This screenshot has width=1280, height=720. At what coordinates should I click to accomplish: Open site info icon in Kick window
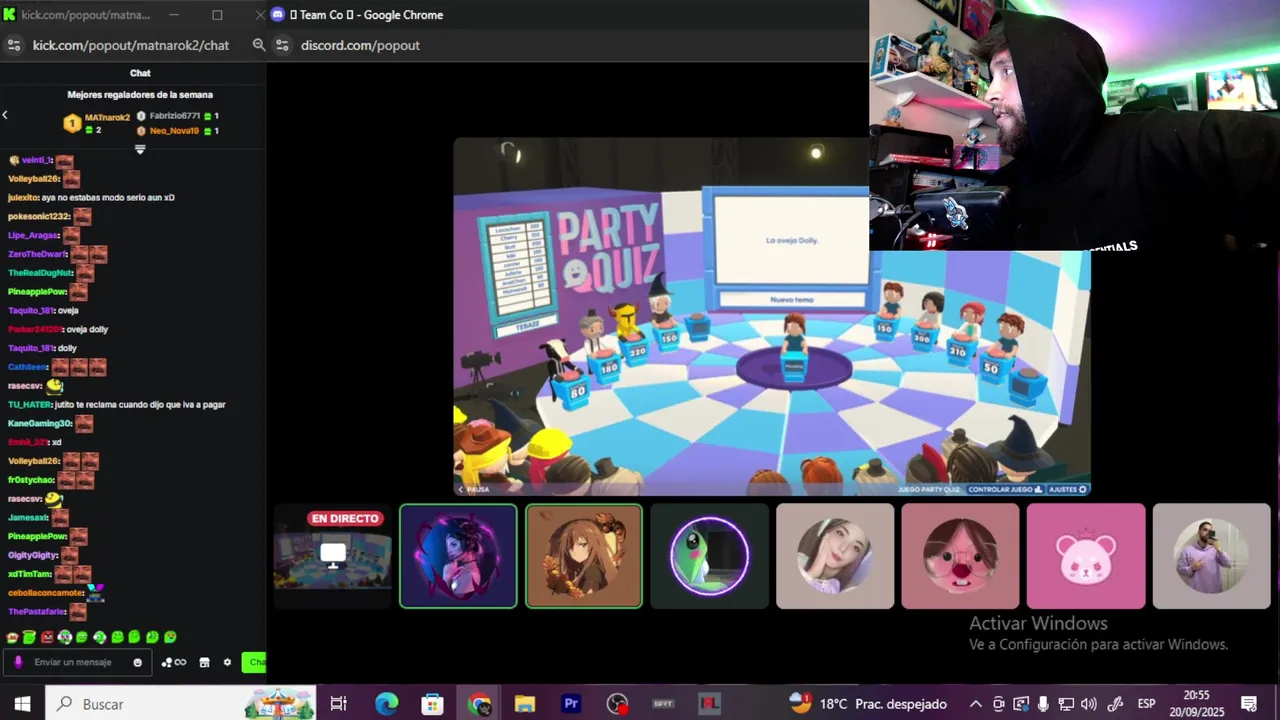click(14, 45)
